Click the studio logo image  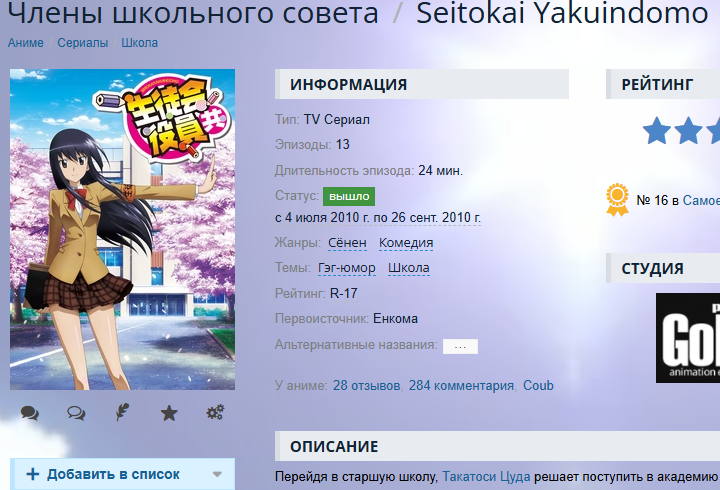coord(688,338)
